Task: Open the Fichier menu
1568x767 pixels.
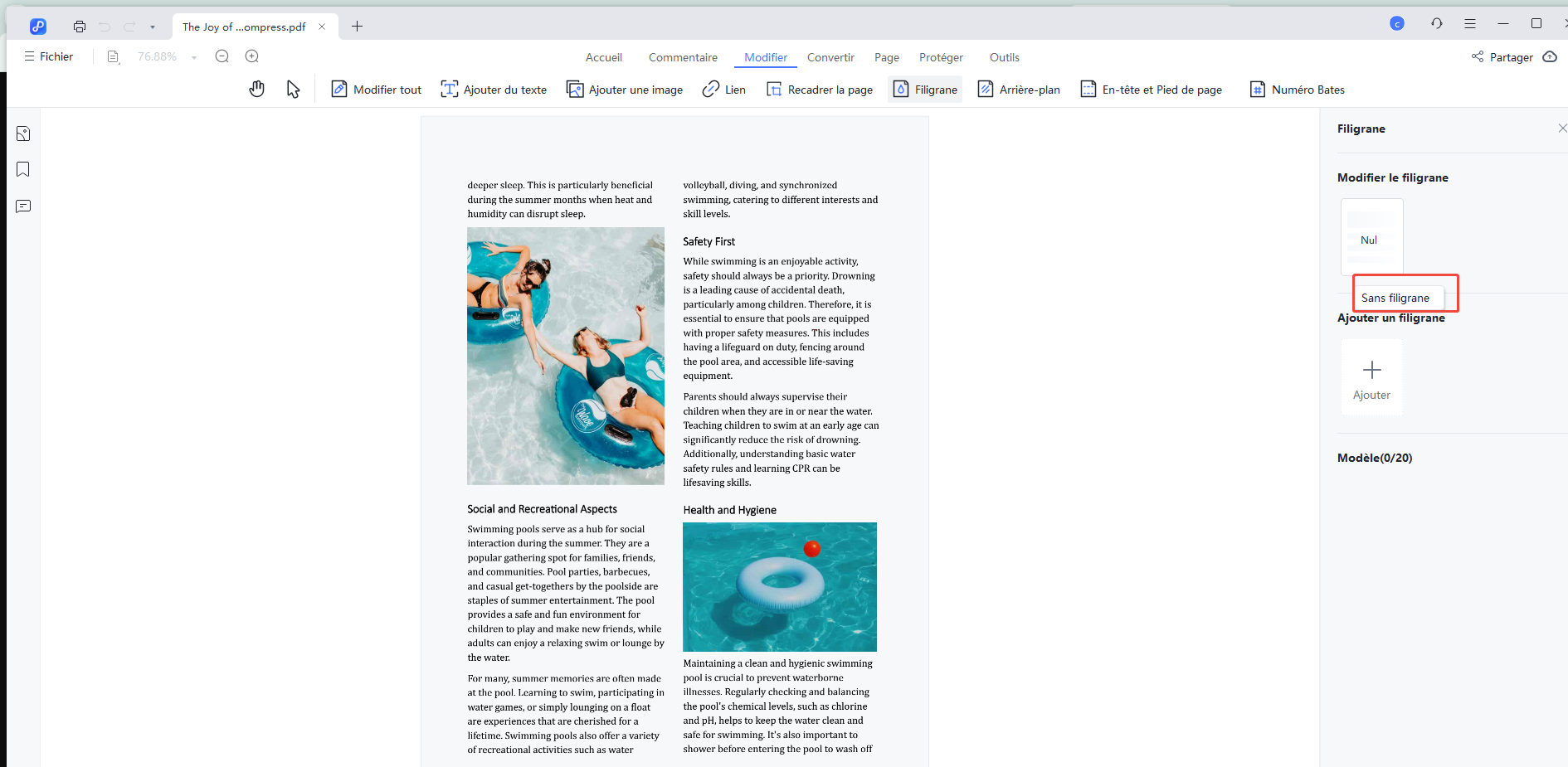Action: pyautogui.click(x=49, y=56)
